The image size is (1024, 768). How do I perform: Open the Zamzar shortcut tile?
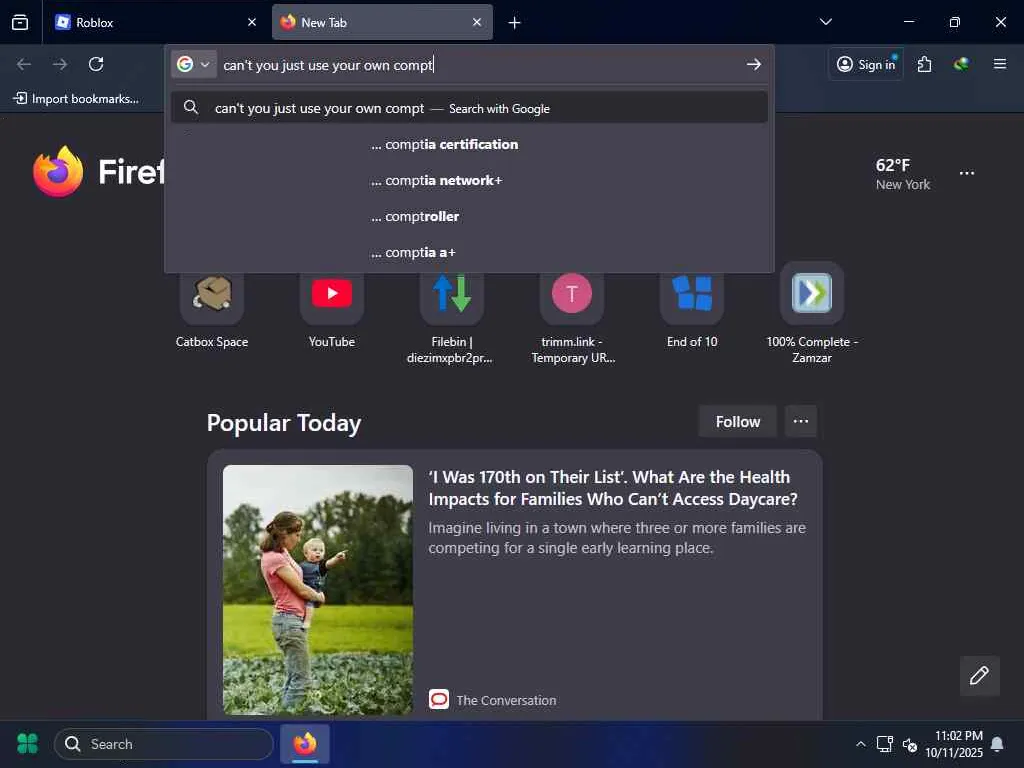(x=812, y=313)
